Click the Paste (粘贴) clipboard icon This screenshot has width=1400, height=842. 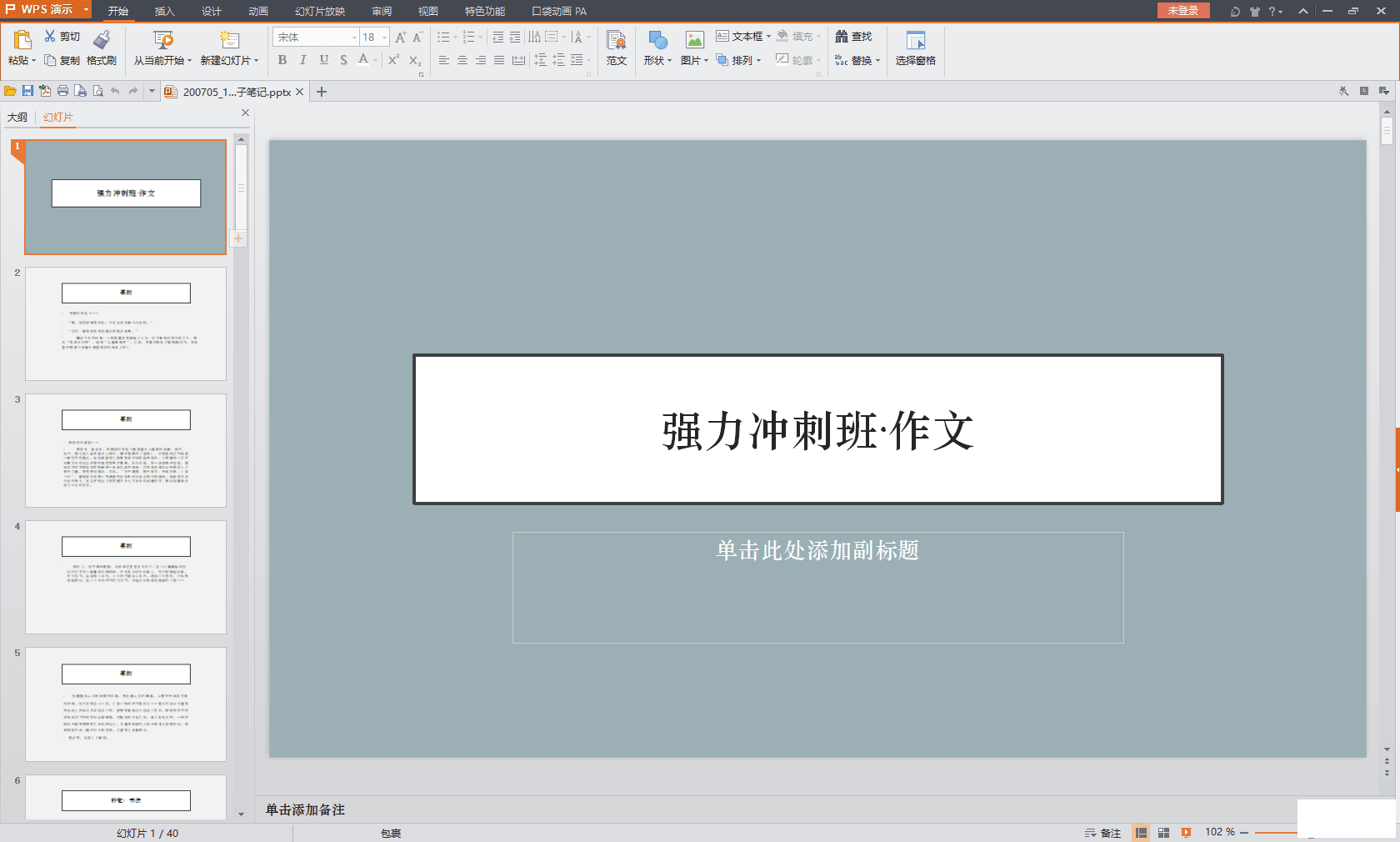tap(22, 39)
